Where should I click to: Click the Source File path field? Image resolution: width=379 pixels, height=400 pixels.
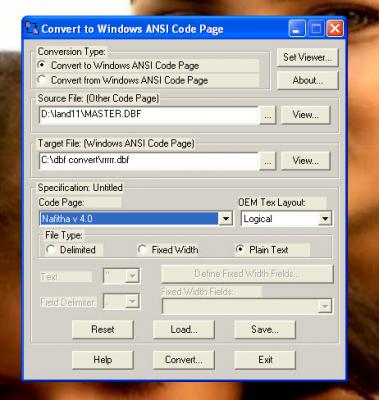coord(149,115)
